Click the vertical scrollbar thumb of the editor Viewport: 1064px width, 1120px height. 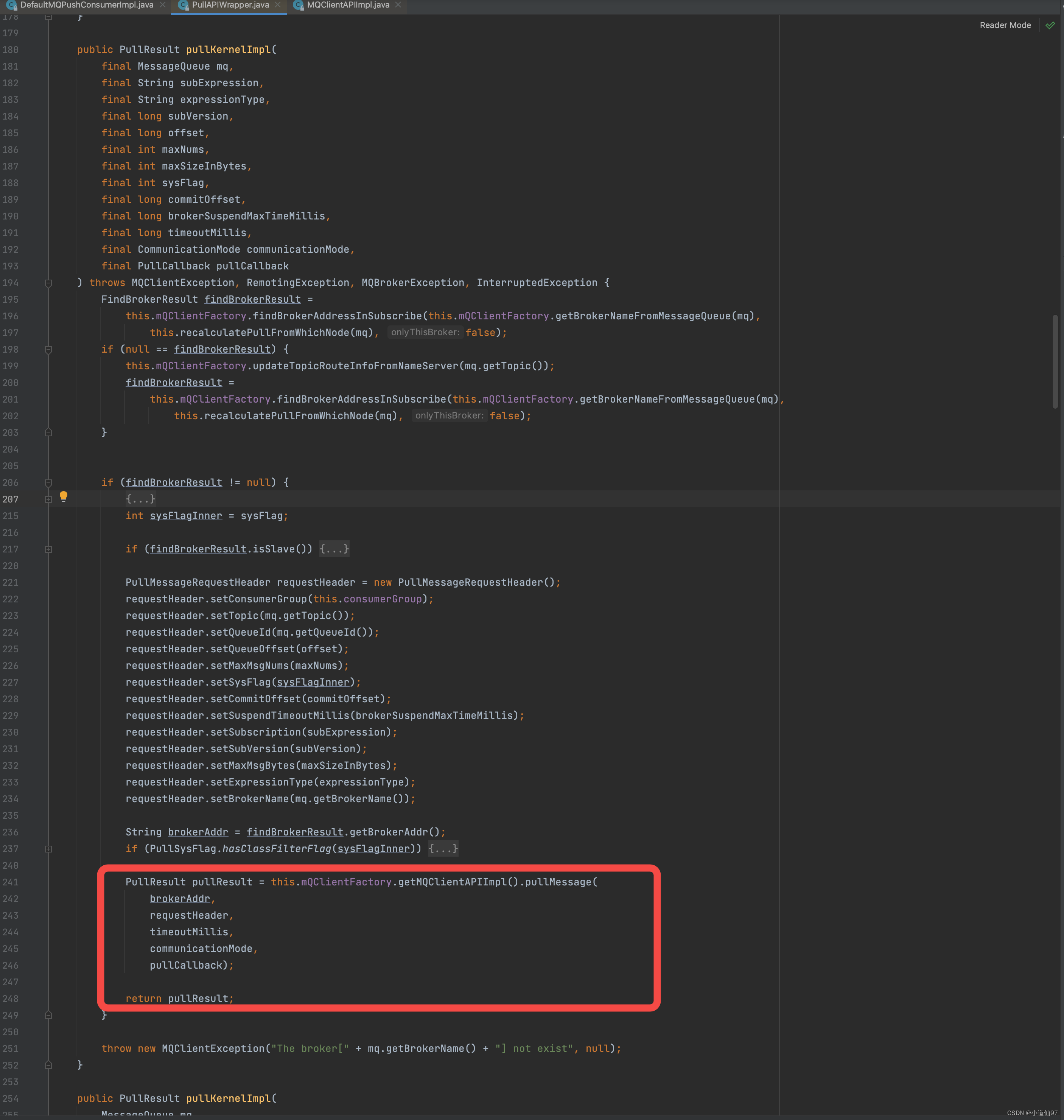pos(1055,361)
